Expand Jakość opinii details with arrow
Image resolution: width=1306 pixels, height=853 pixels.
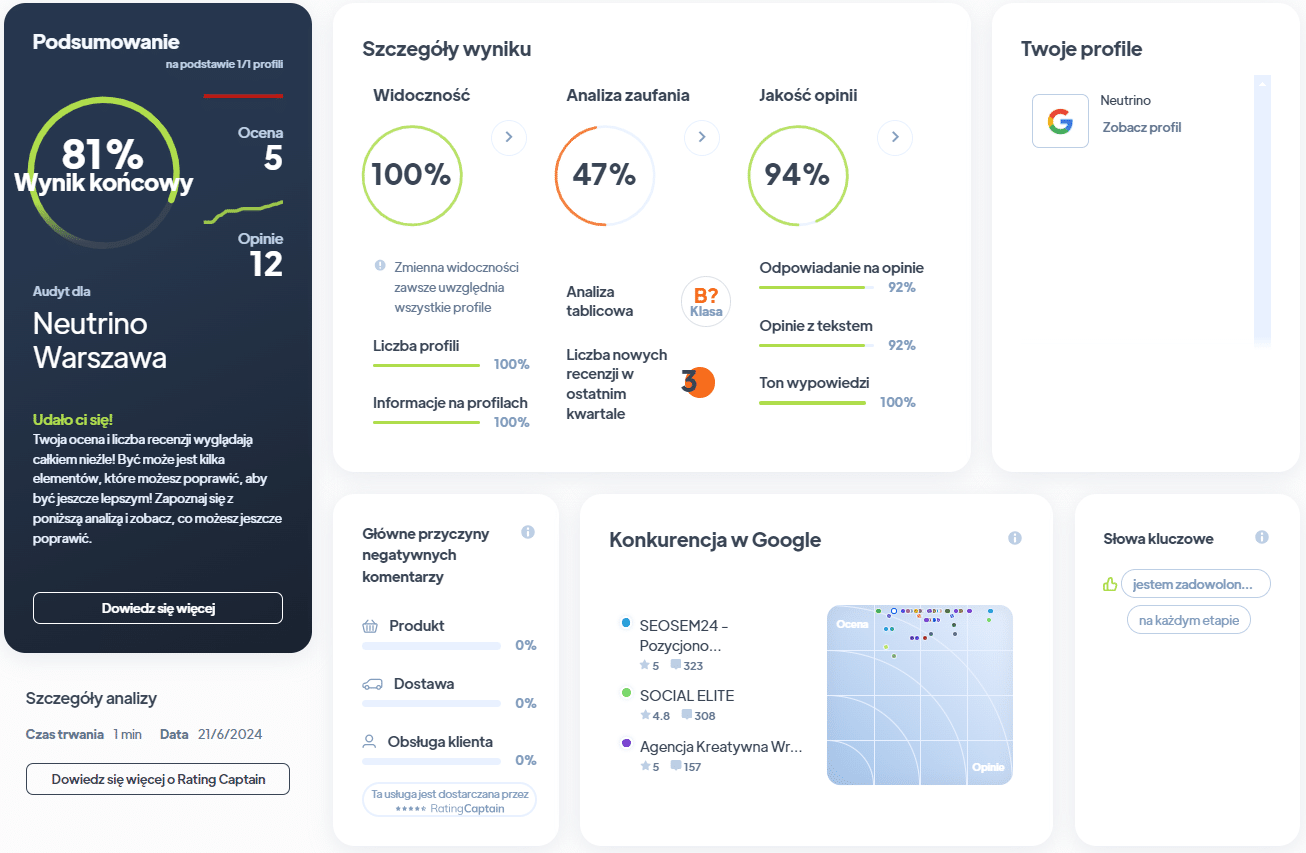(x=895, y=137)
